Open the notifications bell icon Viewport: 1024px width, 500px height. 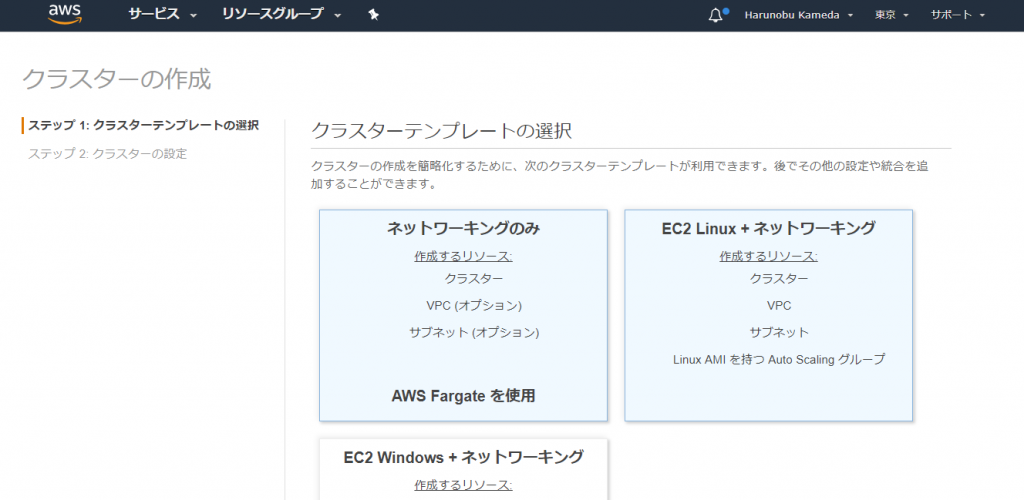coord(716,15)
